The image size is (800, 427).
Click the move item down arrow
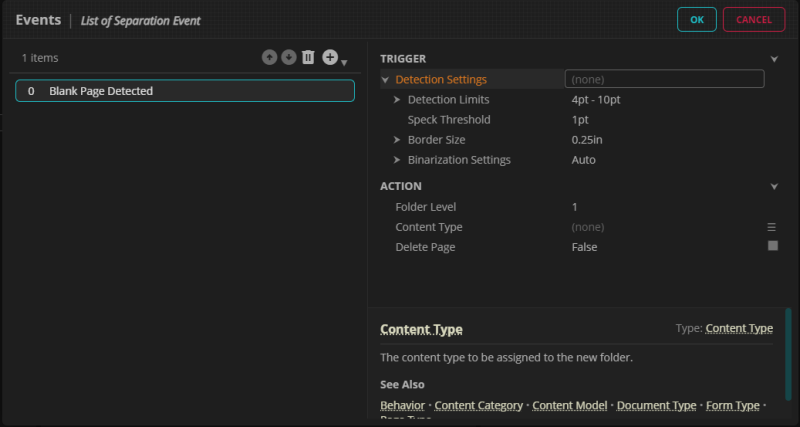288,58
